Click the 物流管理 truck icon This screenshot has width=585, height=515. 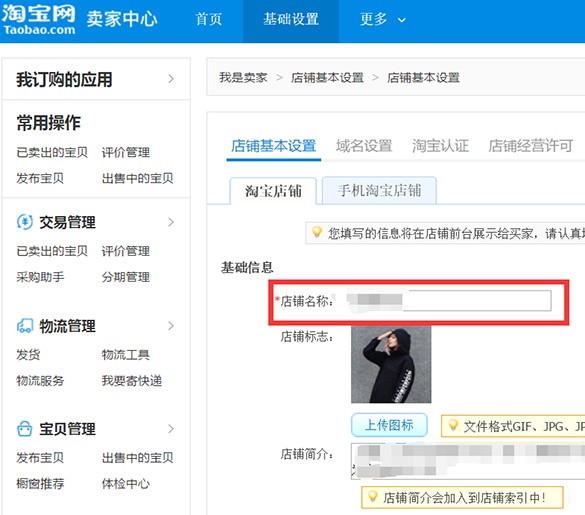click(x=25, y=325)
